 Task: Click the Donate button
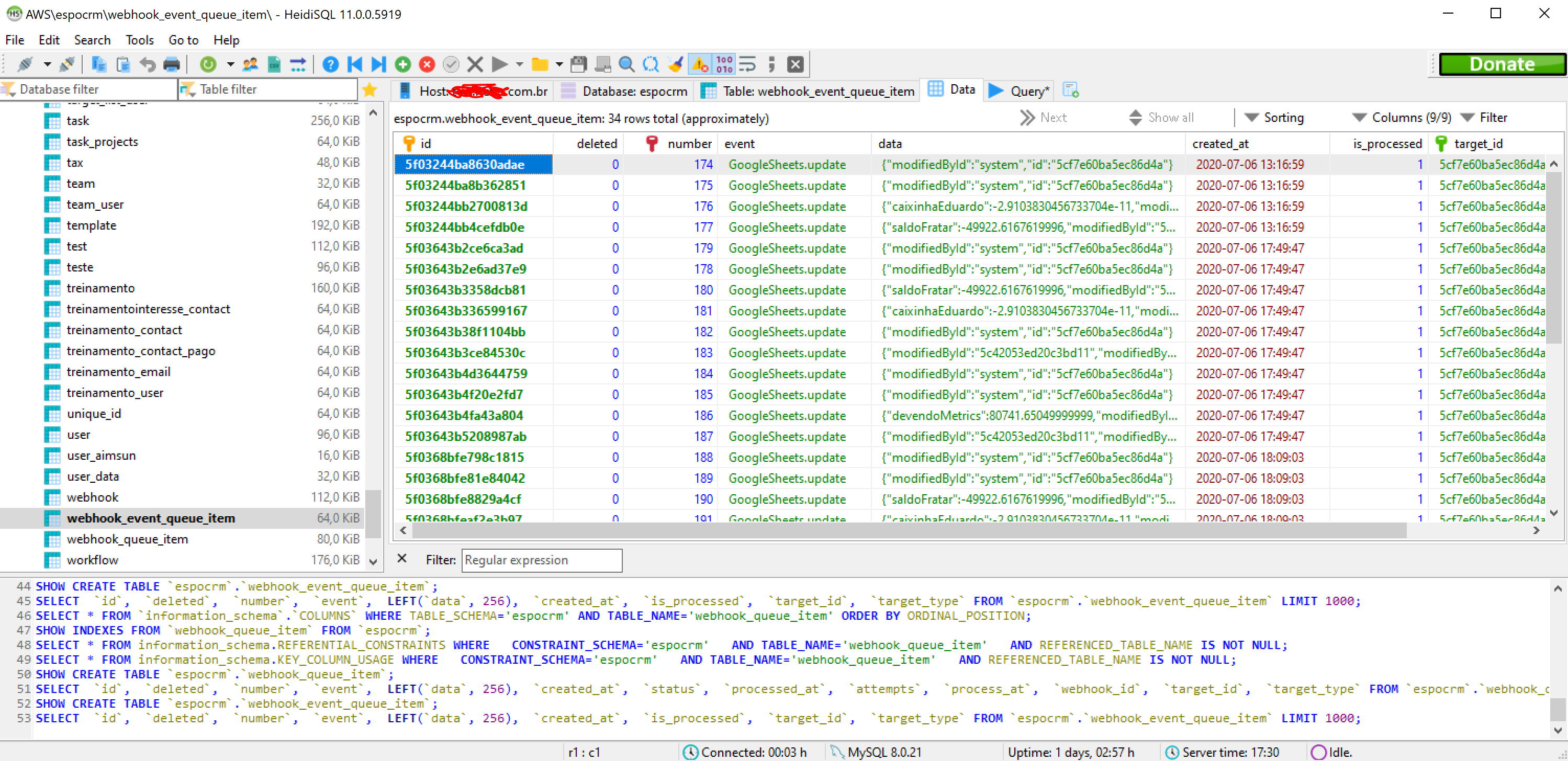coord(1502,63)
